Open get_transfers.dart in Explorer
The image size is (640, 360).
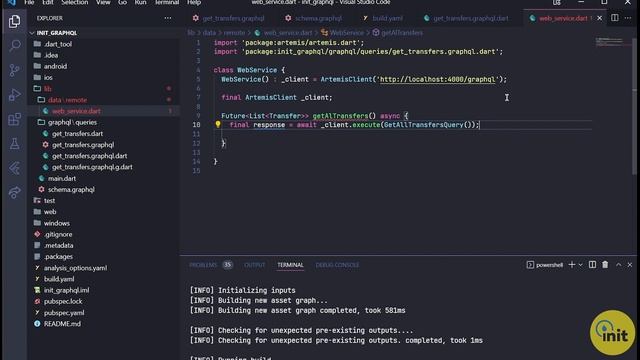(78, 133)
